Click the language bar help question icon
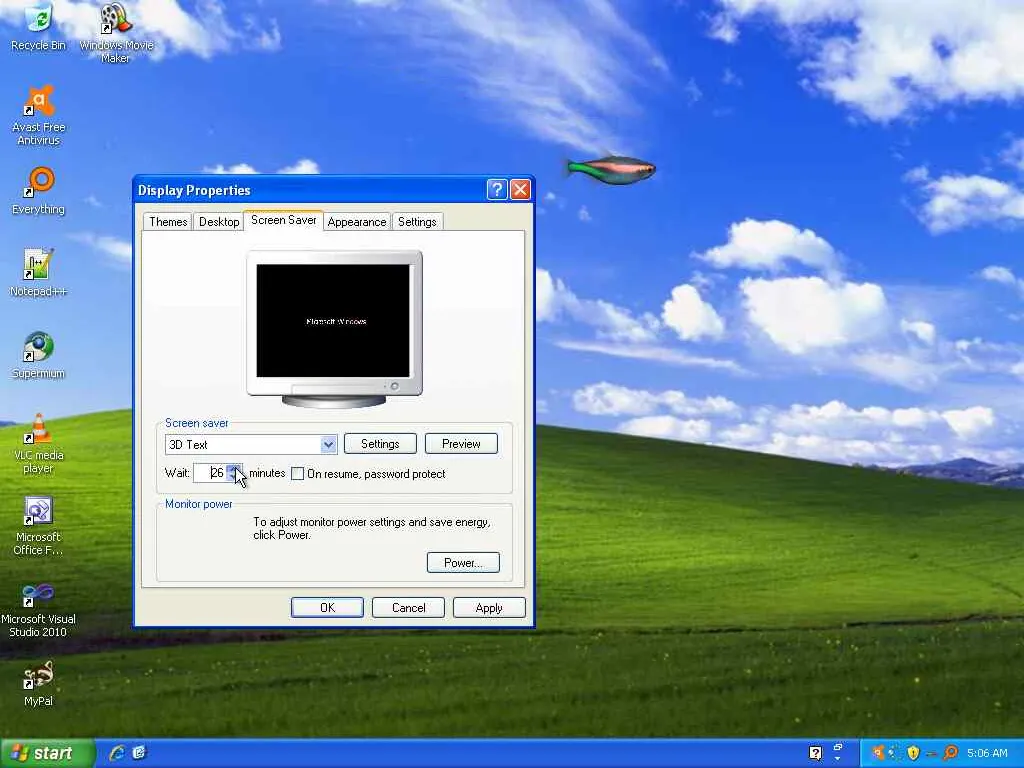 (x=815, y=754)
